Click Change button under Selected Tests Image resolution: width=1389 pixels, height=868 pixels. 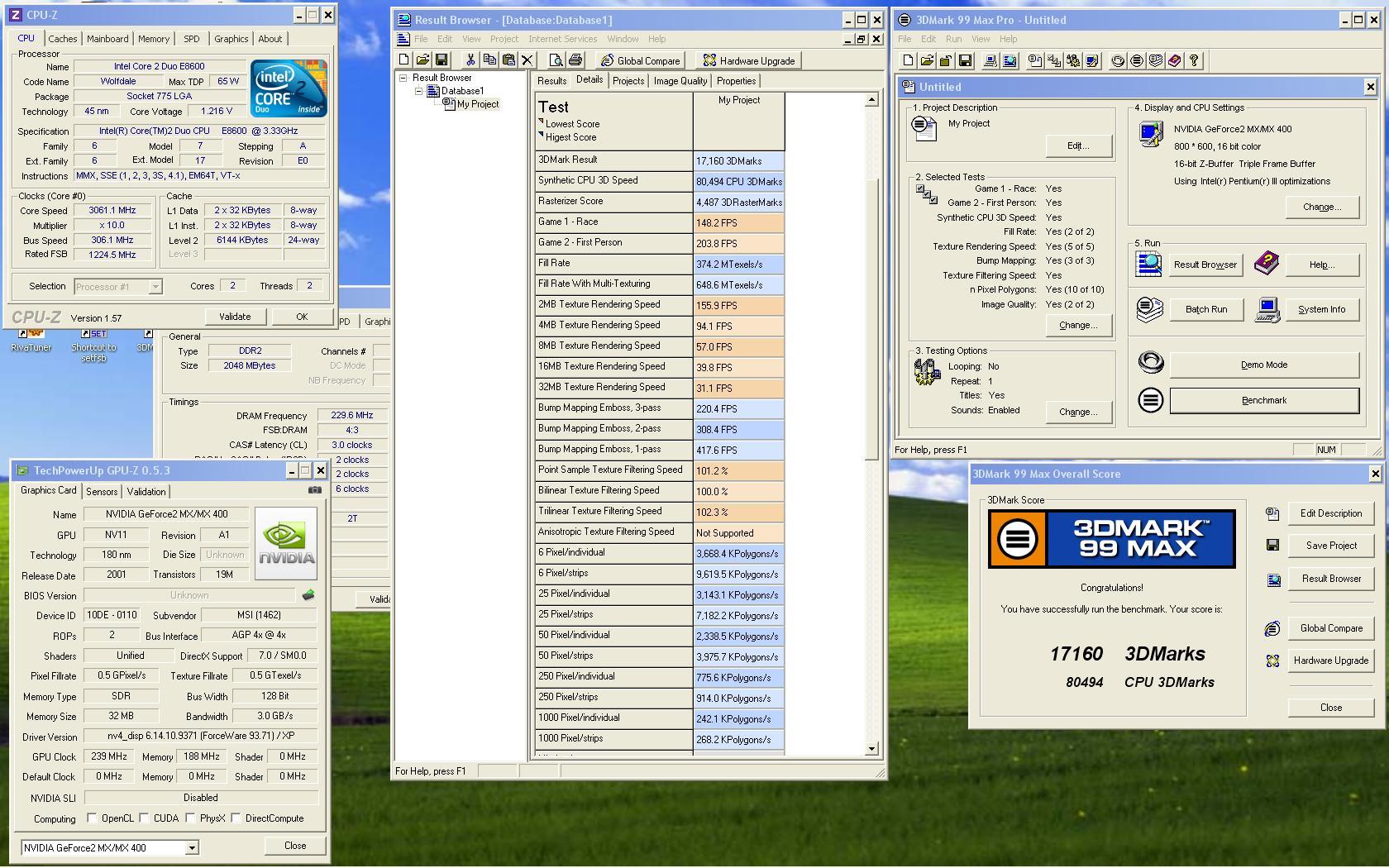(1078, 325)
